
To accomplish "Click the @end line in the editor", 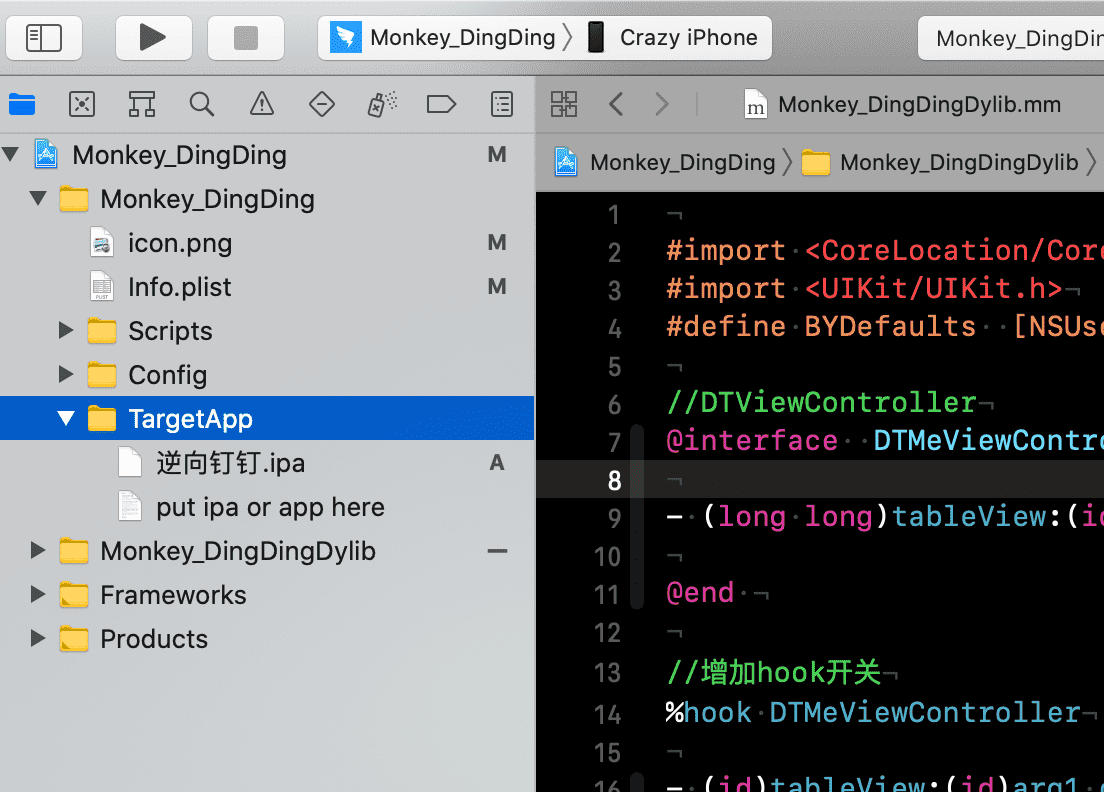I will pyautogui.click(x=700, y=593).
